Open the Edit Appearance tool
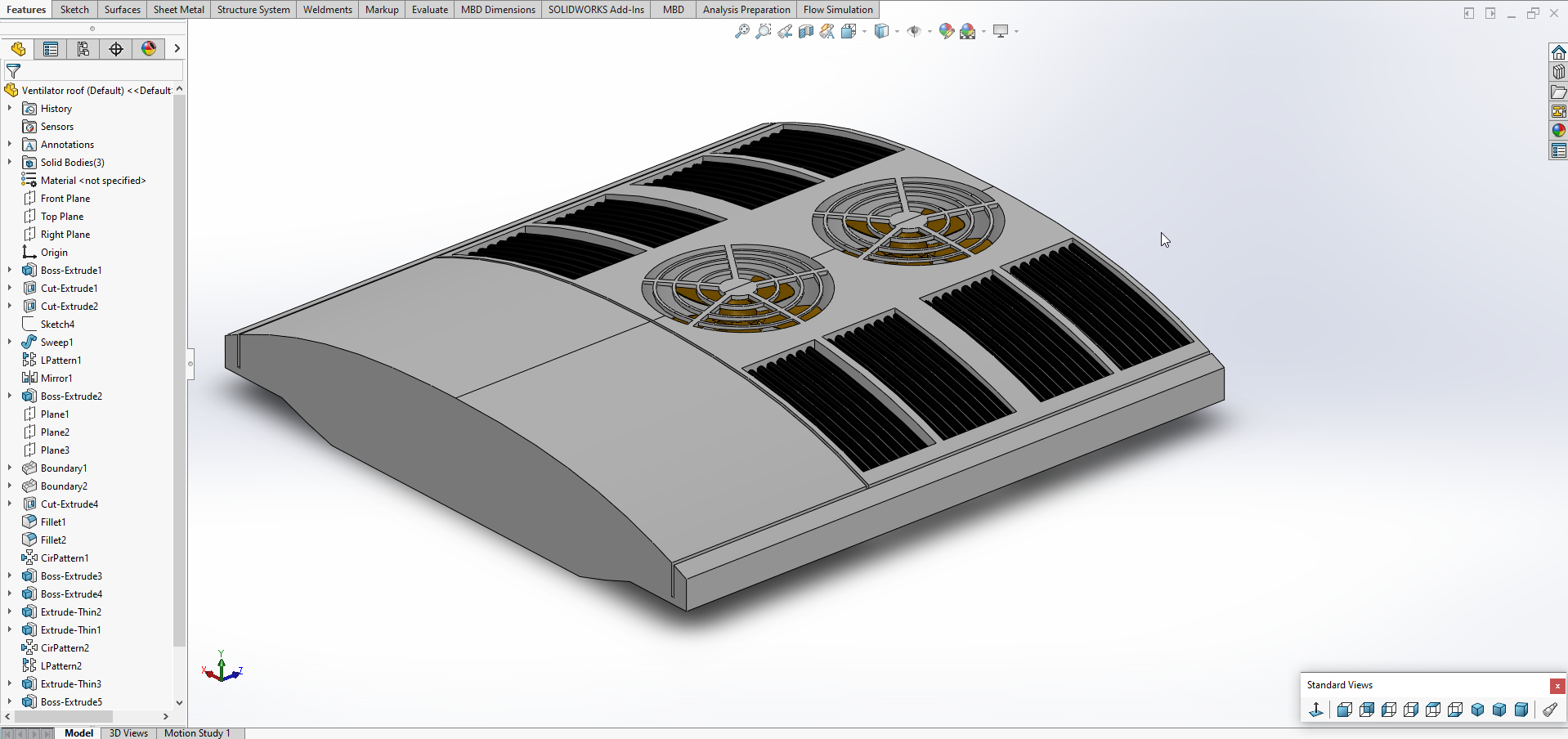 point(946,31)
